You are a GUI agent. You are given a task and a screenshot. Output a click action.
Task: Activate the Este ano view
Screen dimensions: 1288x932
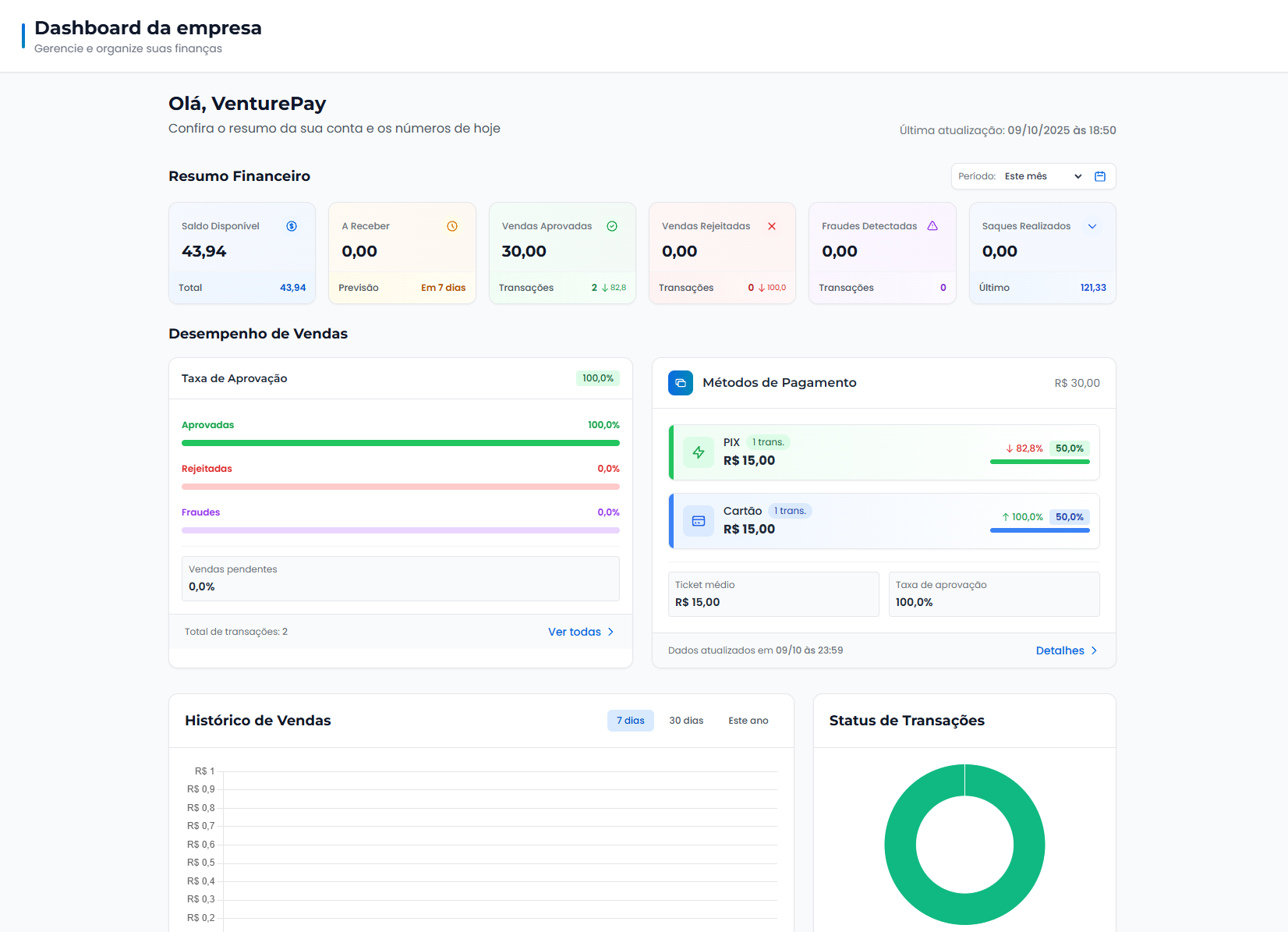coord(748,720)
